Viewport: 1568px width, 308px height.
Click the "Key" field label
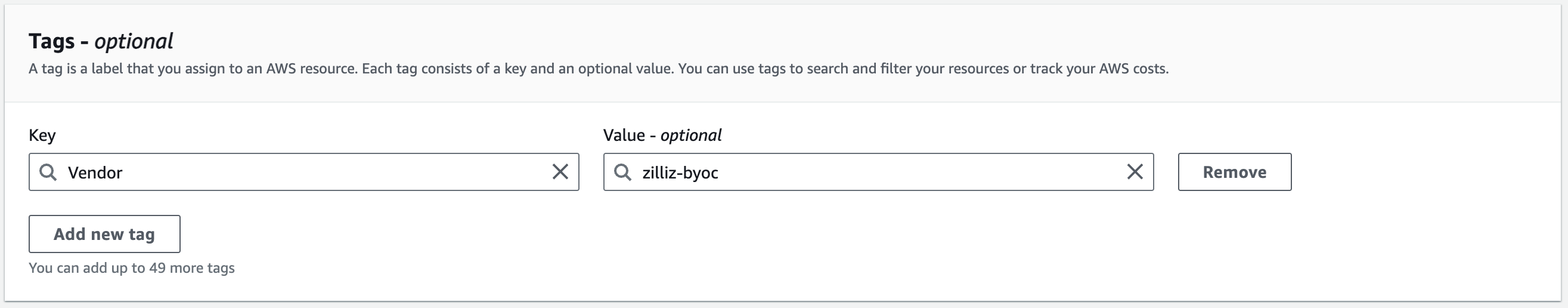pos(42,135)
